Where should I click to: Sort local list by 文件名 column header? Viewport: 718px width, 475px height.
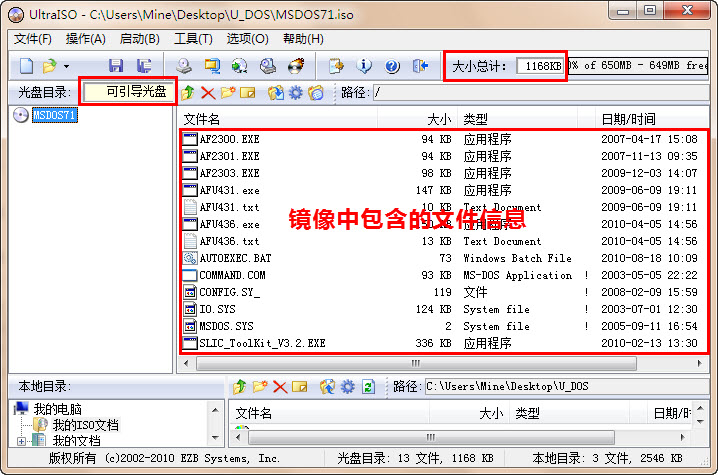pos(329,414)
